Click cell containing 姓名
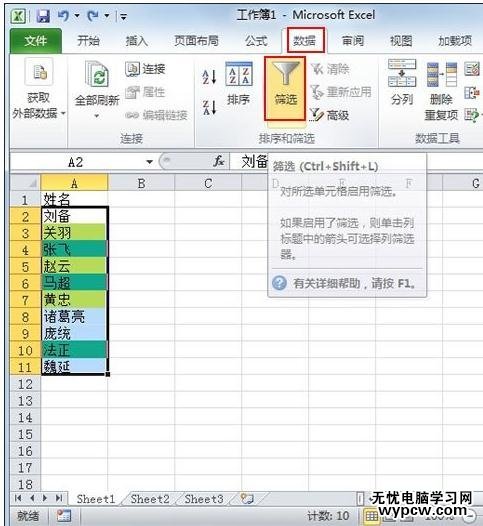Viewport: 483px width, 526px height. click(x=74, y=200)
